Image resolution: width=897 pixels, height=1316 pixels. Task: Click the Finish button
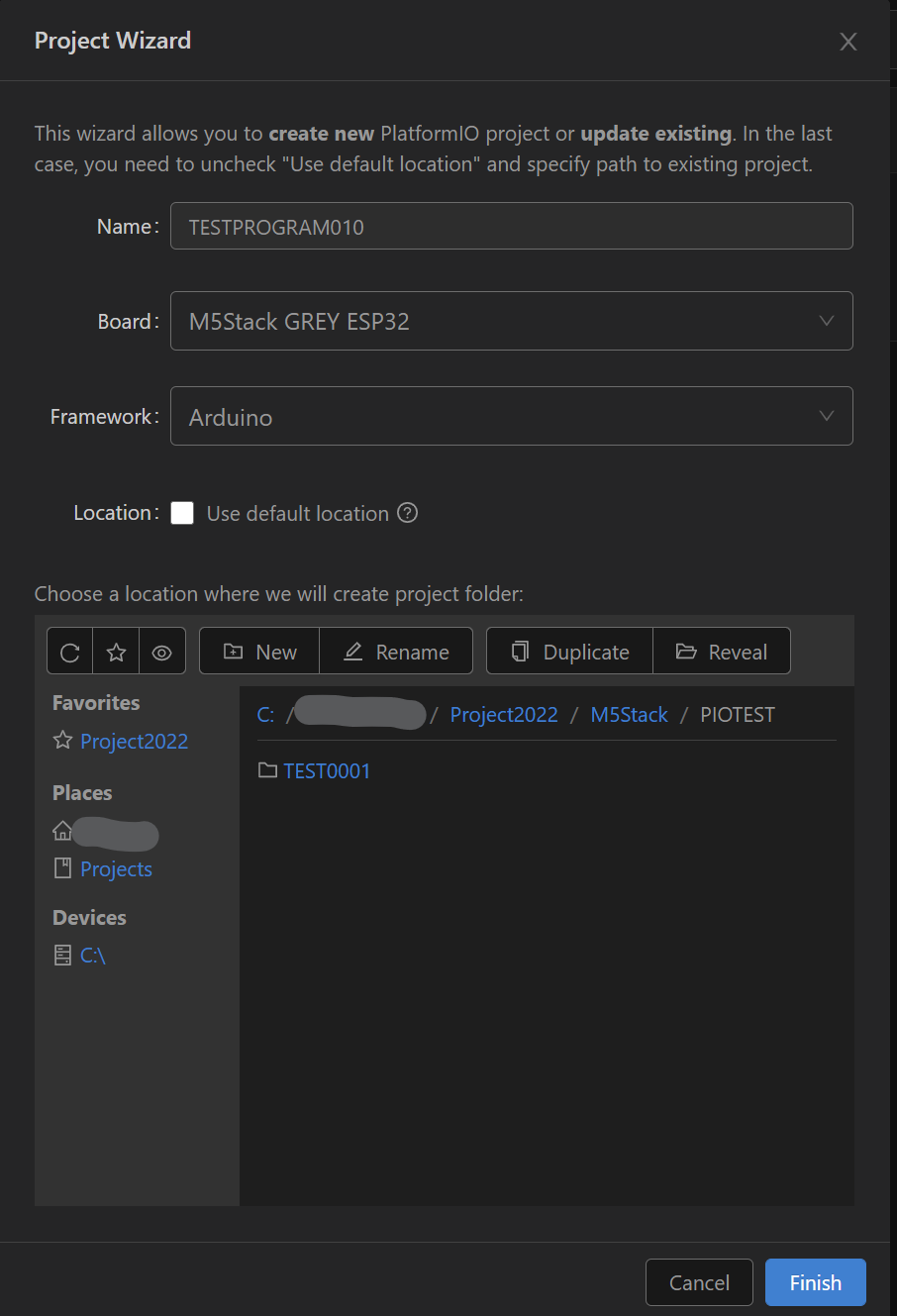(815, 1281)
